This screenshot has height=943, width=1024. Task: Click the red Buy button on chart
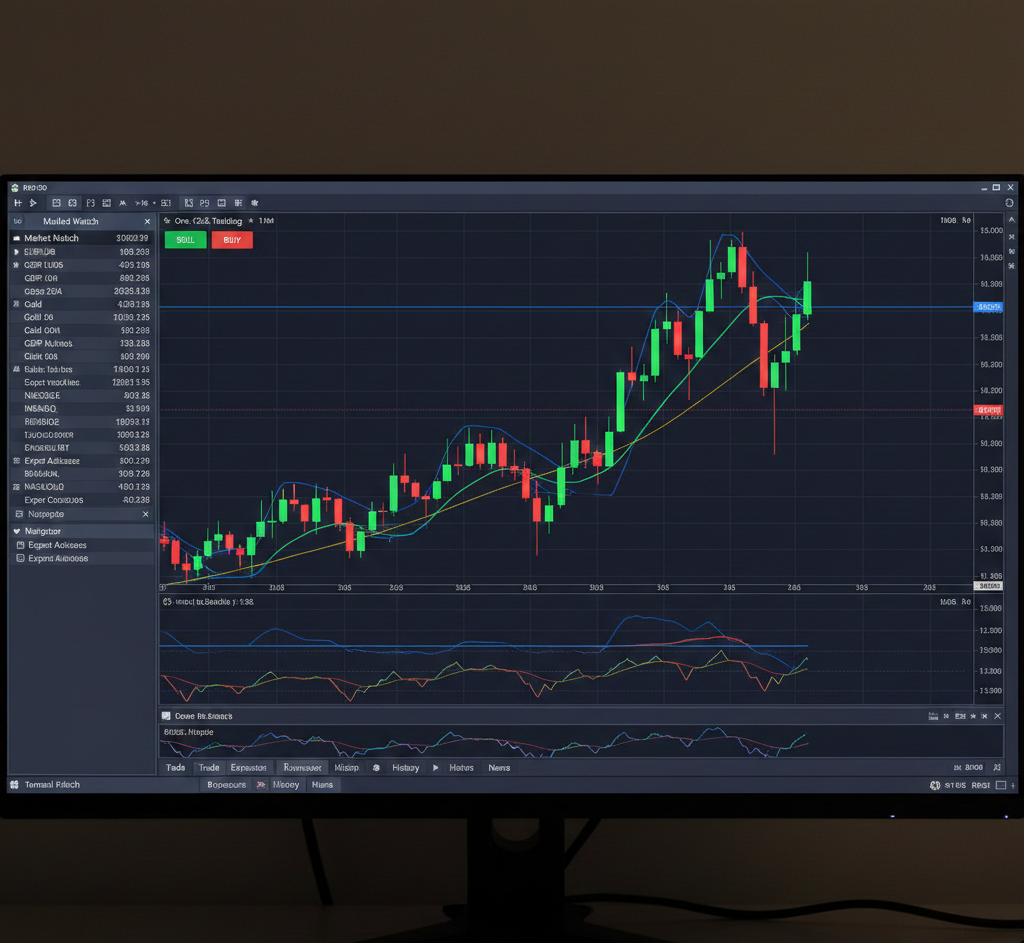232,240
